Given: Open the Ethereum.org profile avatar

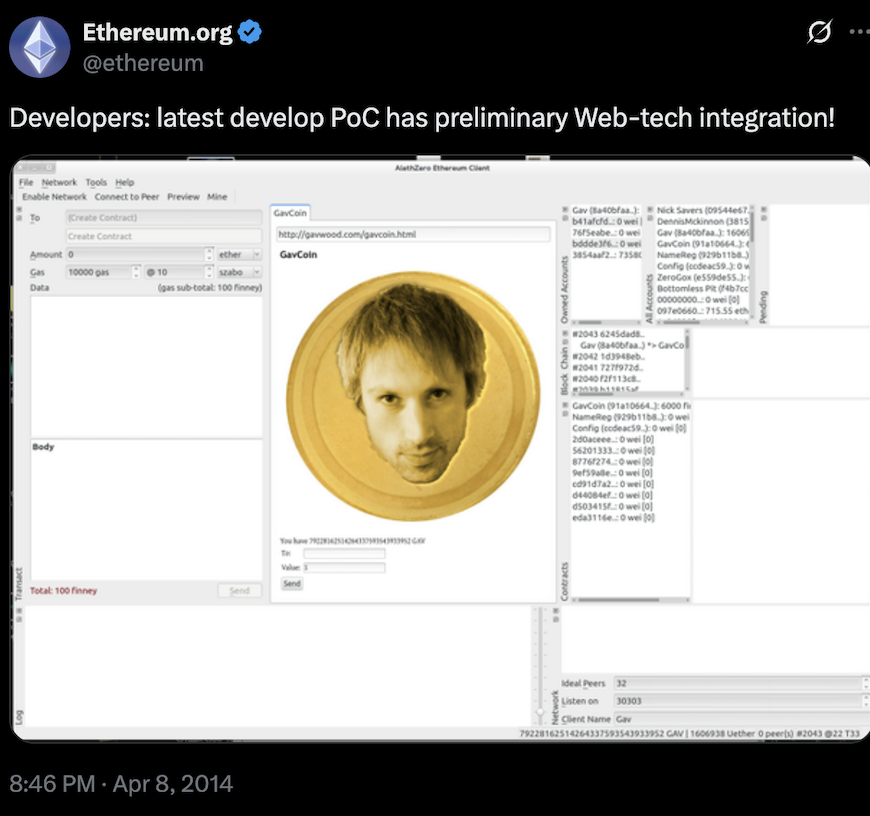Looking at the screenshot, I should tap(39, 45).
